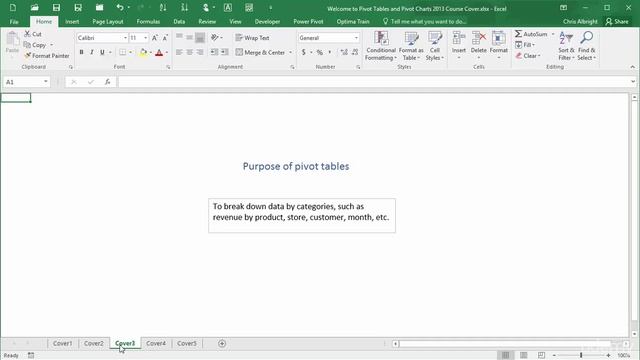Click the Save icon in quick access toolbar
The width and height of the screenshot is (640, 360).
(x=56, y=7)
